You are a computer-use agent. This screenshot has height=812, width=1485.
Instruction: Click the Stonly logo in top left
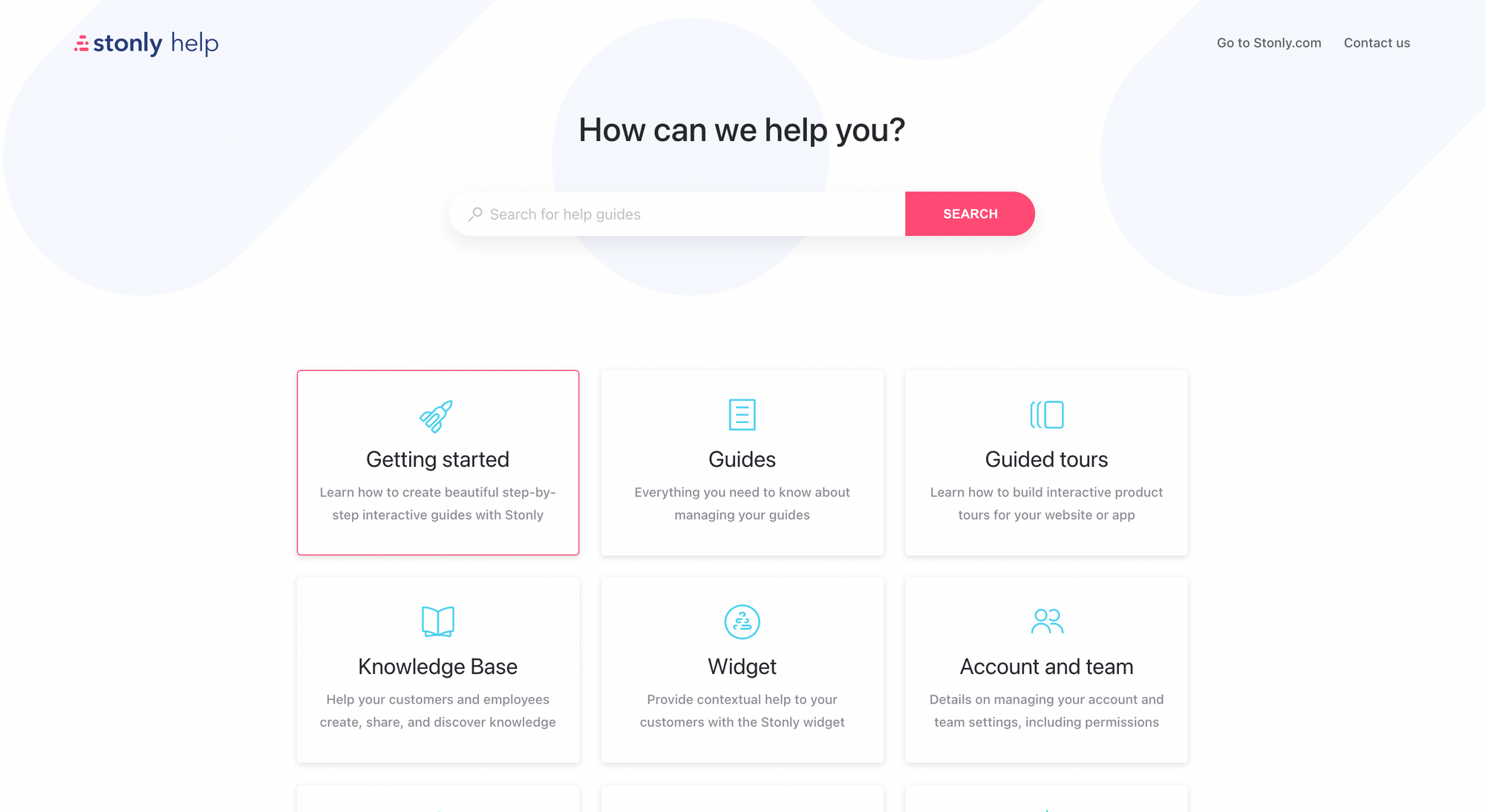pyautogui.click(x=143, y=42)
